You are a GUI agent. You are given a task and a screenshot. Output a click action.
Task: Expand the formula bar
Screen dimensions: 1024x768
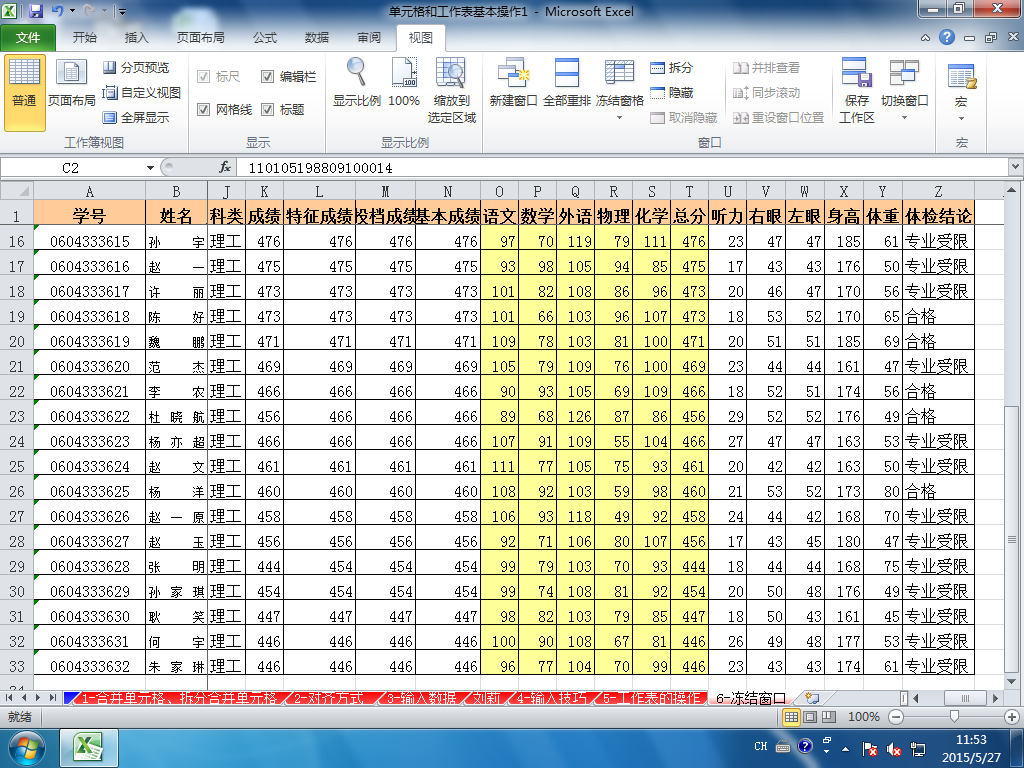(x=1015, y=167)
